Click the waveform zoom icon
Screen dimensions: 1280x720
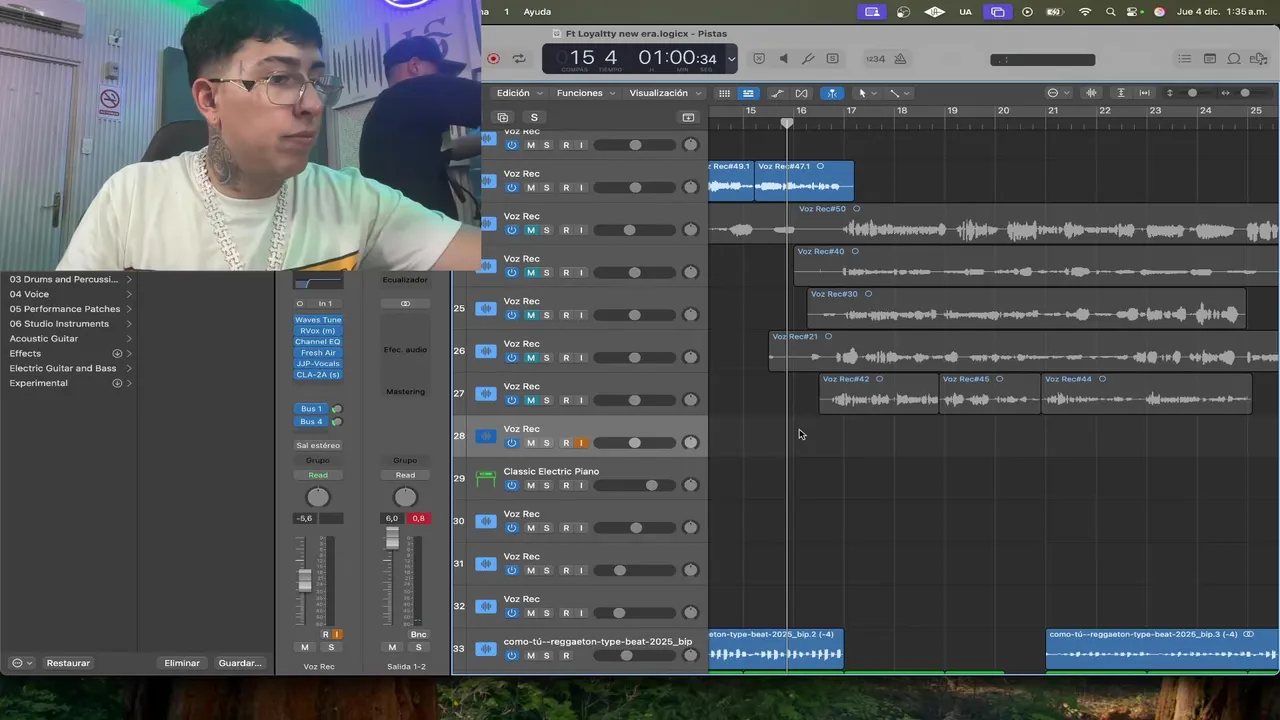pos(1092,93)
